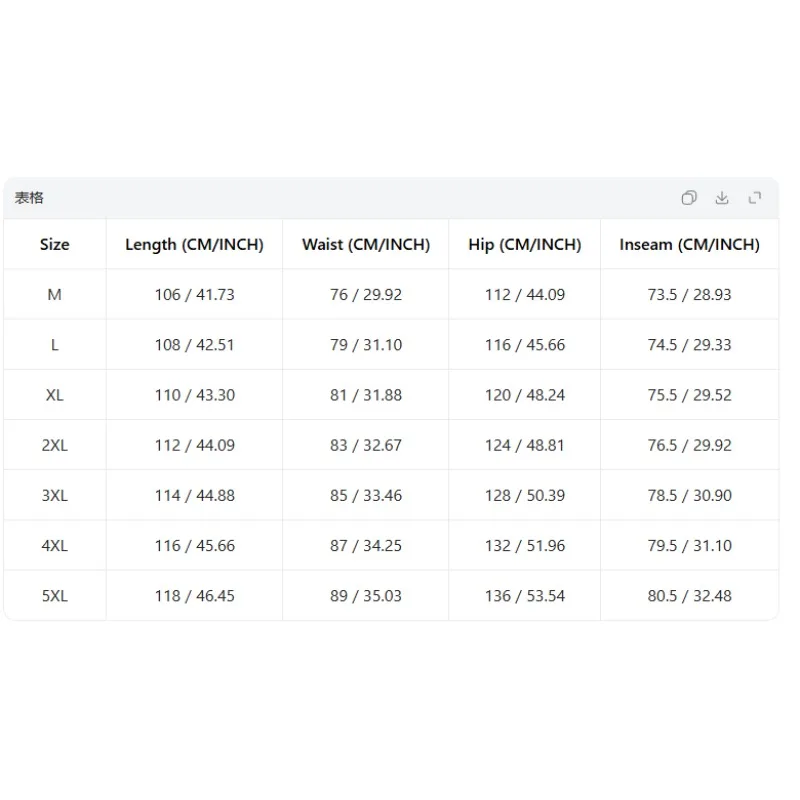Select length value 106 / 41.73
This screenshot has height=800, width=800.
click(x=194, y=294)
